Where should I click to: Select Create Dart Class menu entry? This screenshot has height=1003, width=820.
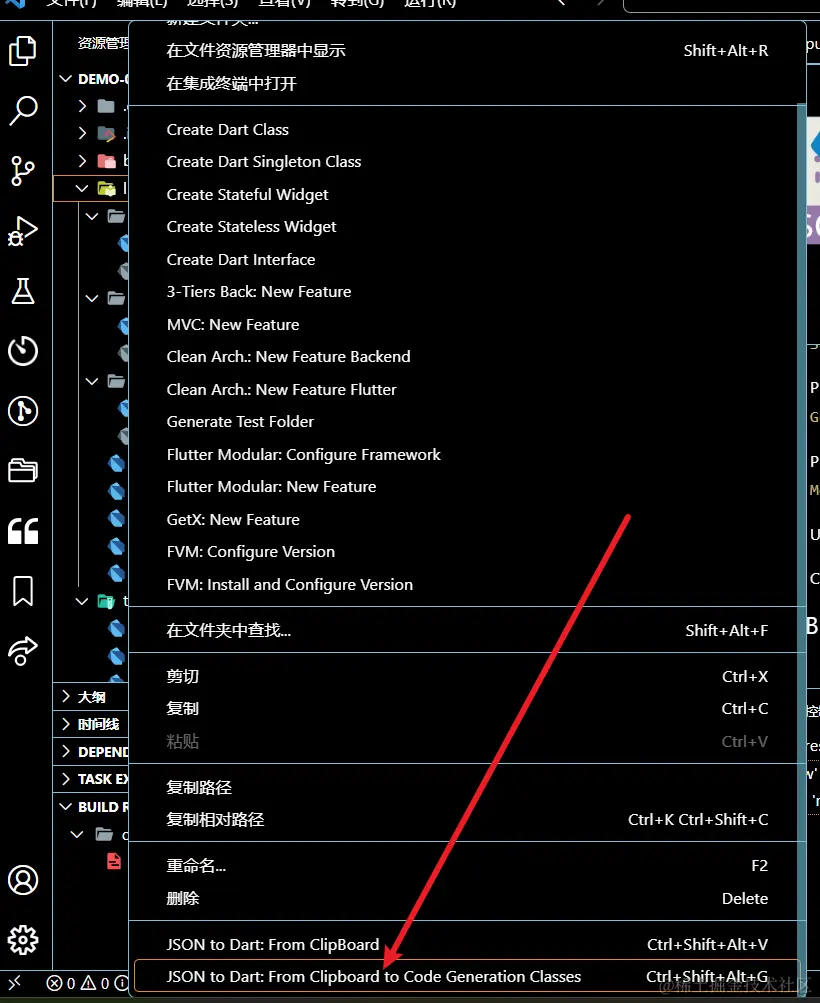tap(467, 129)
